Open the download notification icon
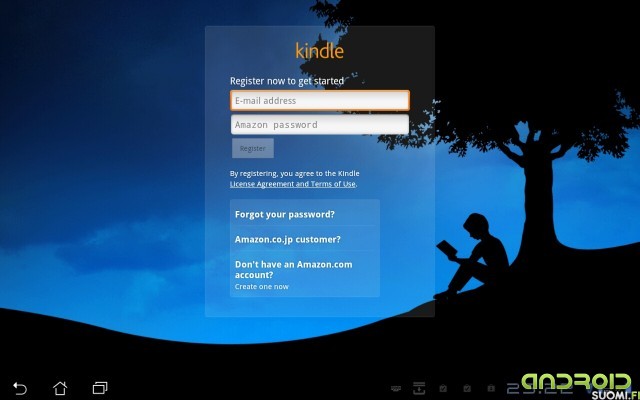 [419, 388]
